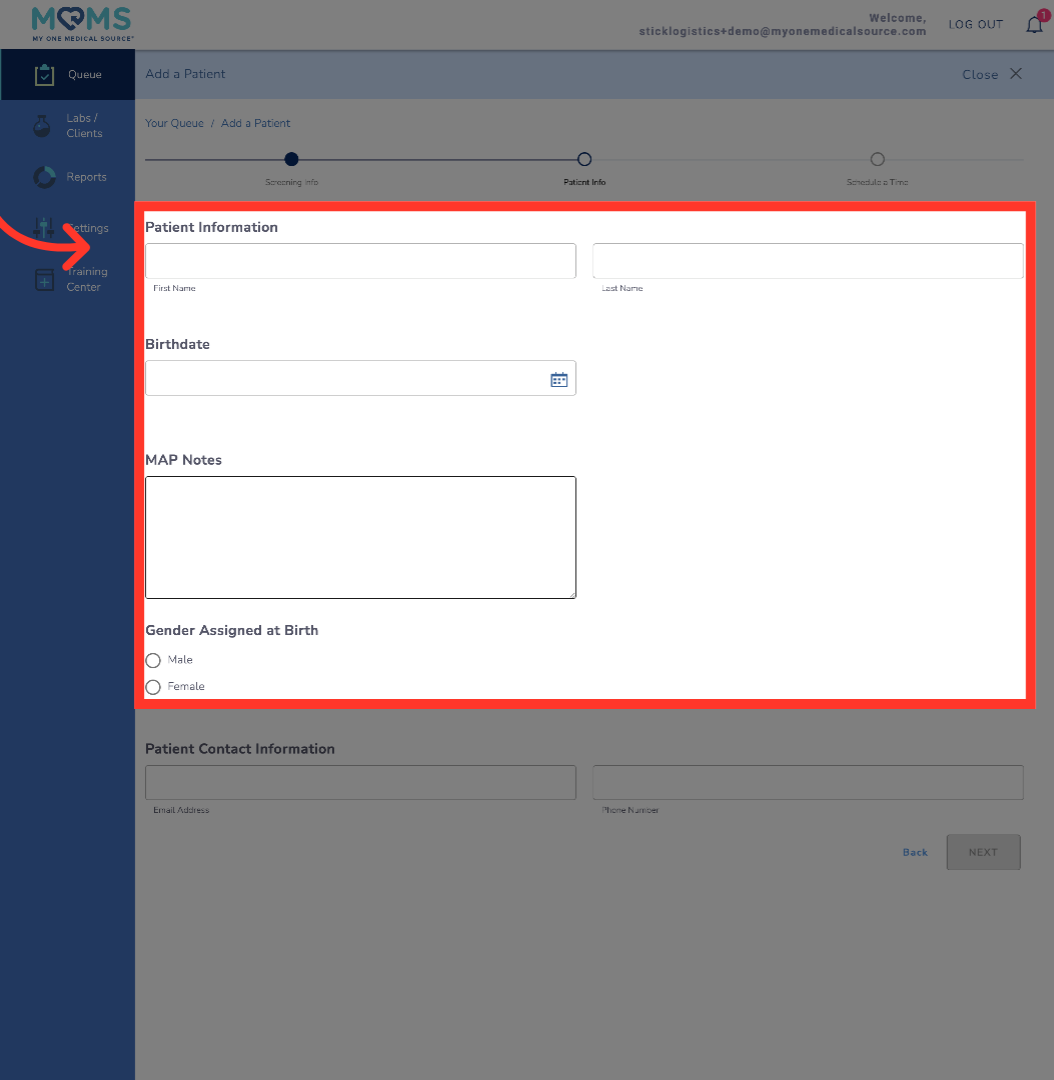
Task: Click Back to return to Screening Info
Action: (x=914, y=852)
